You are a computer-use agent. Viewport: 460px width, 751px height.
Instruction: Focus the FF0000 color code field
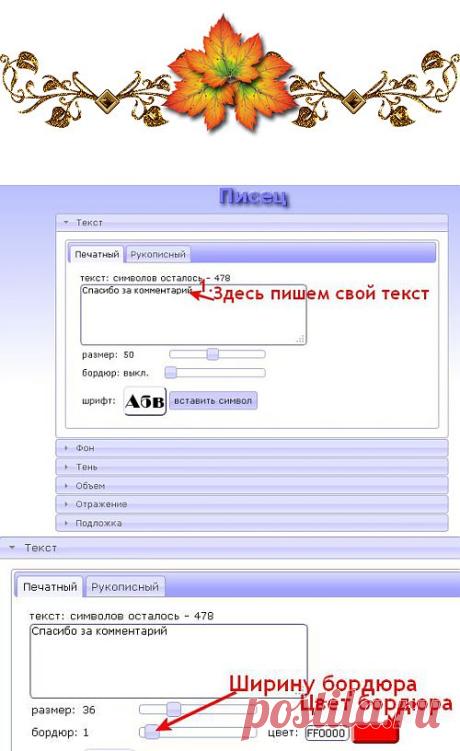tap(326, 733)
